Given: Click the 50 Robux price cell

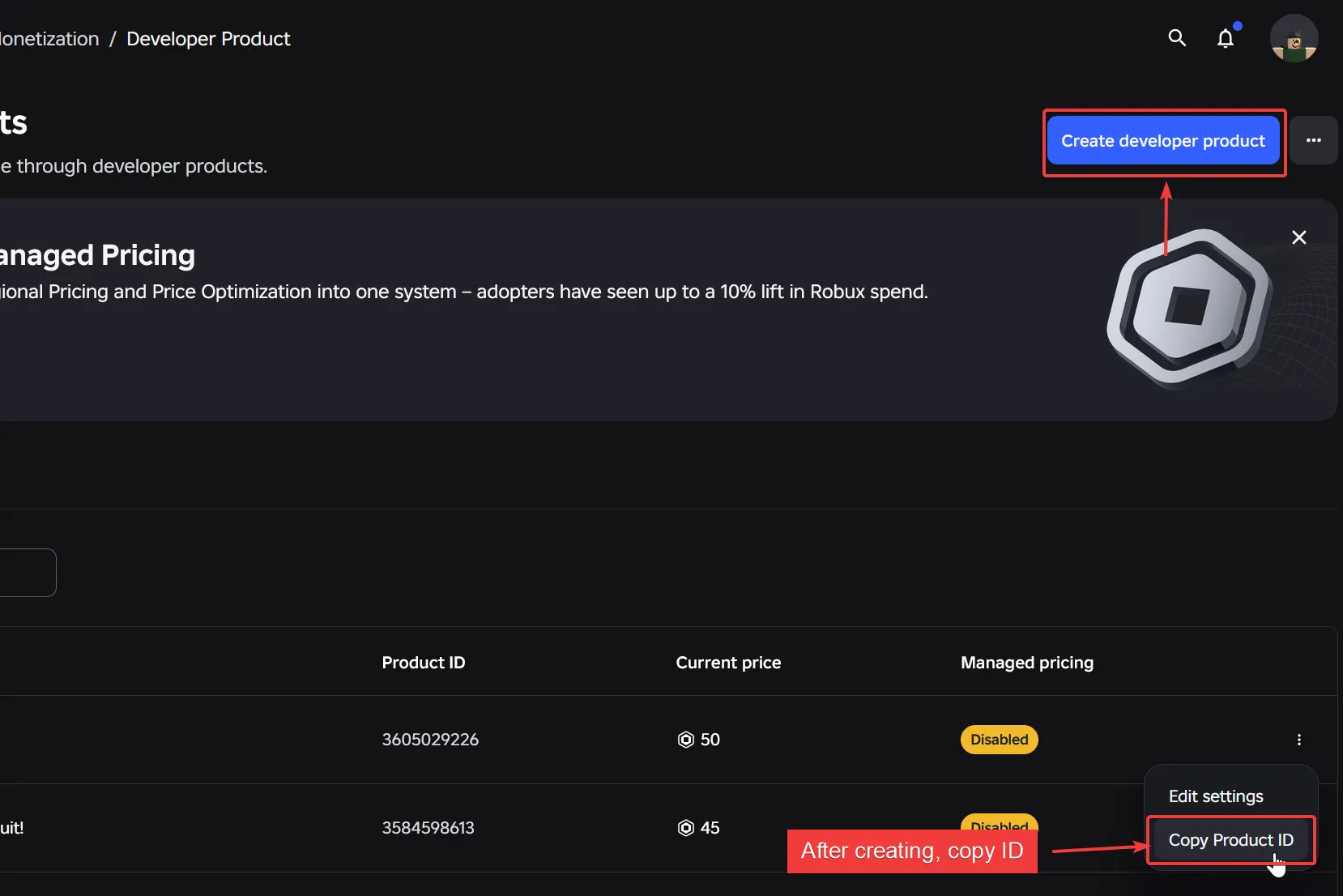Looking at the screenshot, I should (698, 740).
